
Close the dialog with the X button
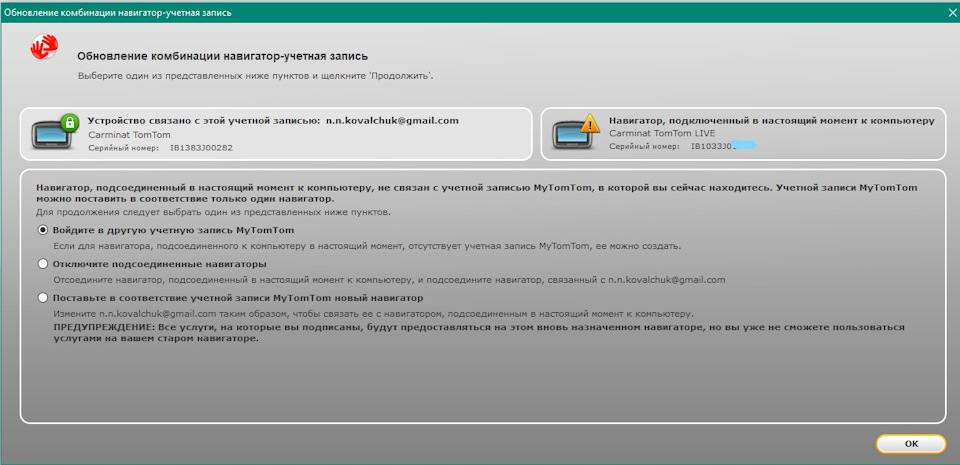pos(952,12)
